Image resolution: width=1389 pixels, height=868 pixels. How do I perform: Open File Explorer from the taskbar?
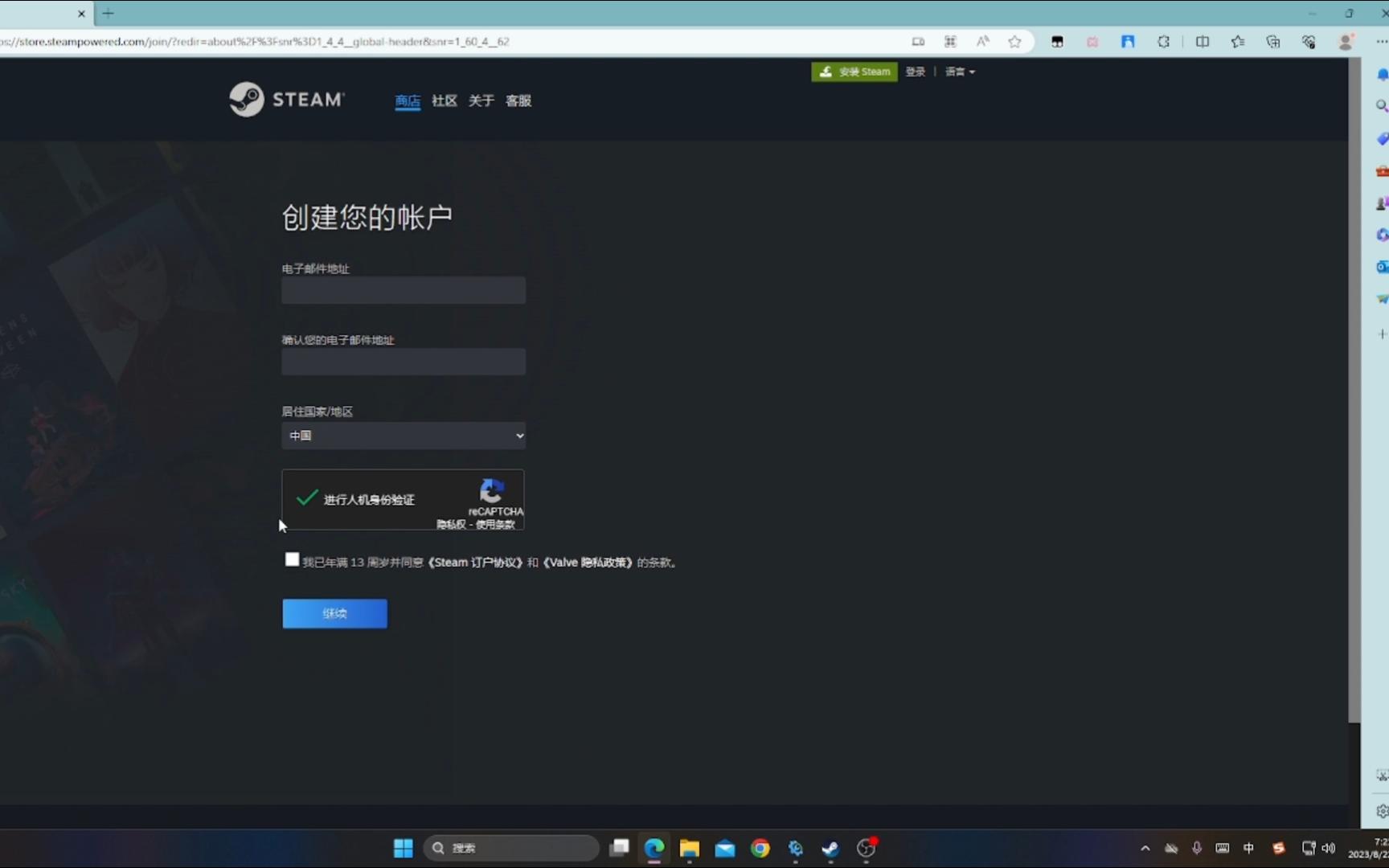[690, 848]
